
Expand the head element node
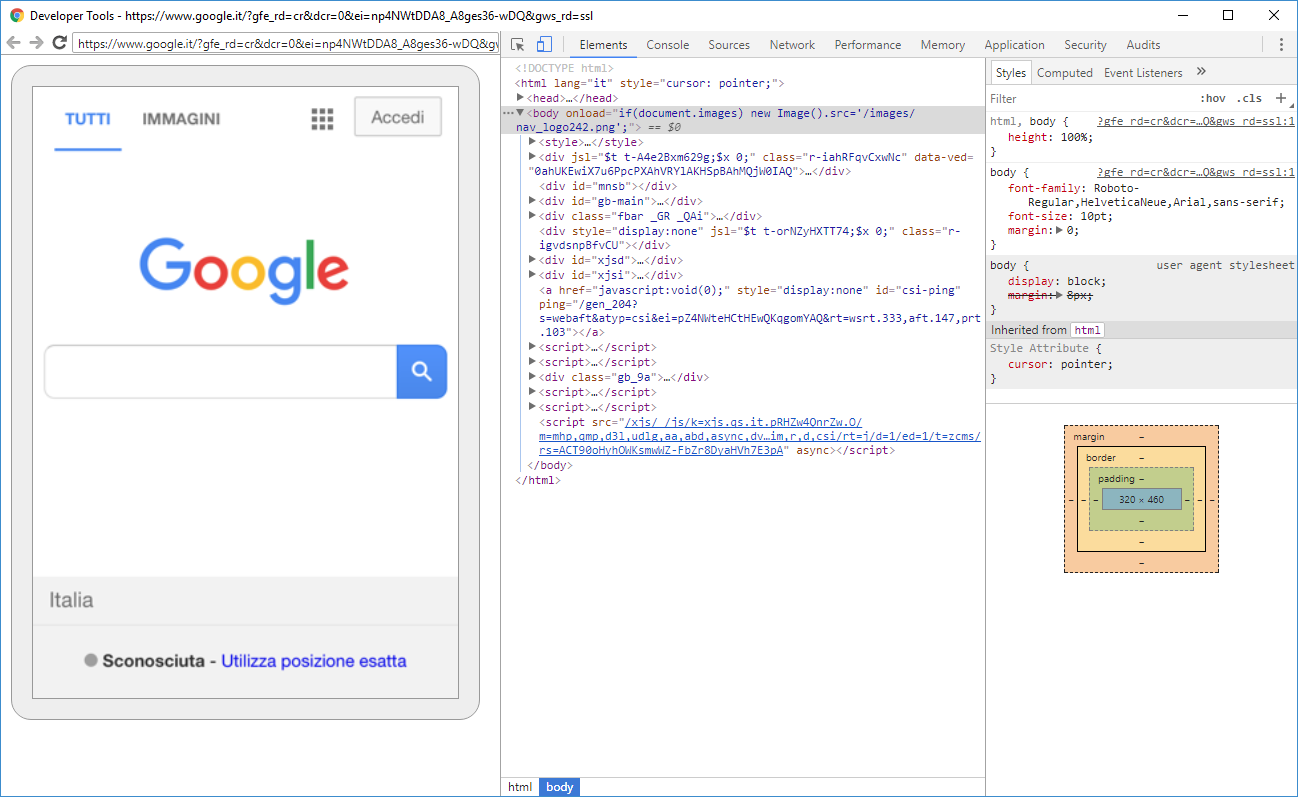tap(520, 98)
